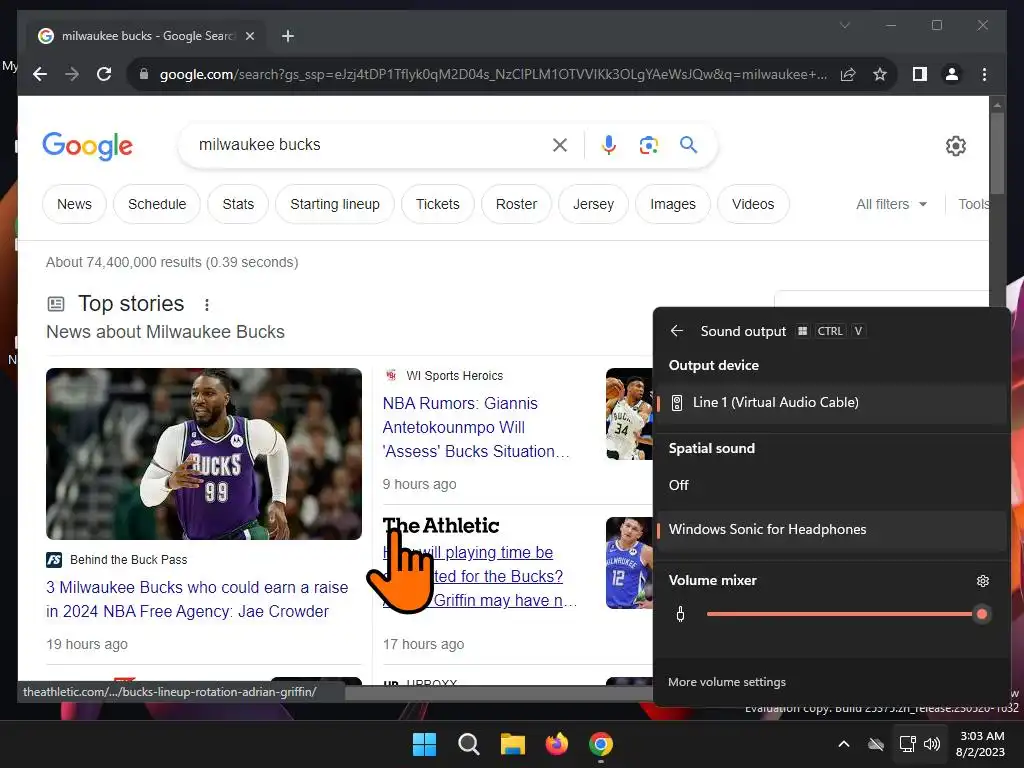1024x768 pixels.
Task: Open a new Chrome tab
Action: pos(287,36)
